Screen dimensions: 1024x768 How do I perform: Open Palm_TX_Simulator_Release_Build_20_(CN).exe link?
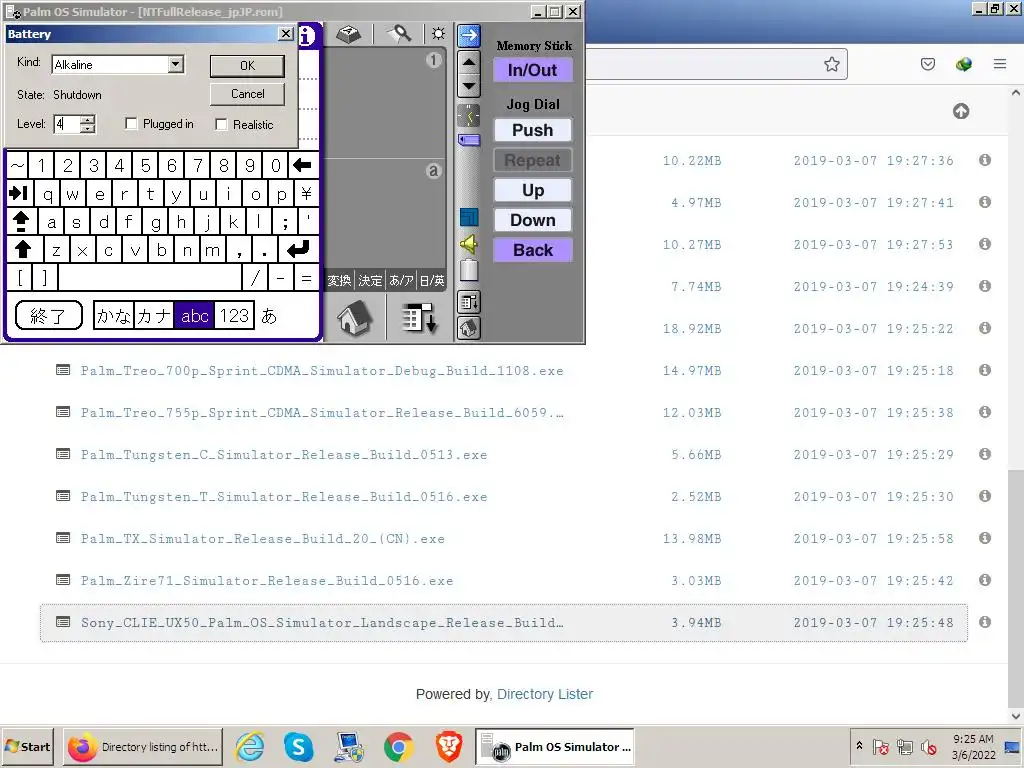tap(263, 538)
